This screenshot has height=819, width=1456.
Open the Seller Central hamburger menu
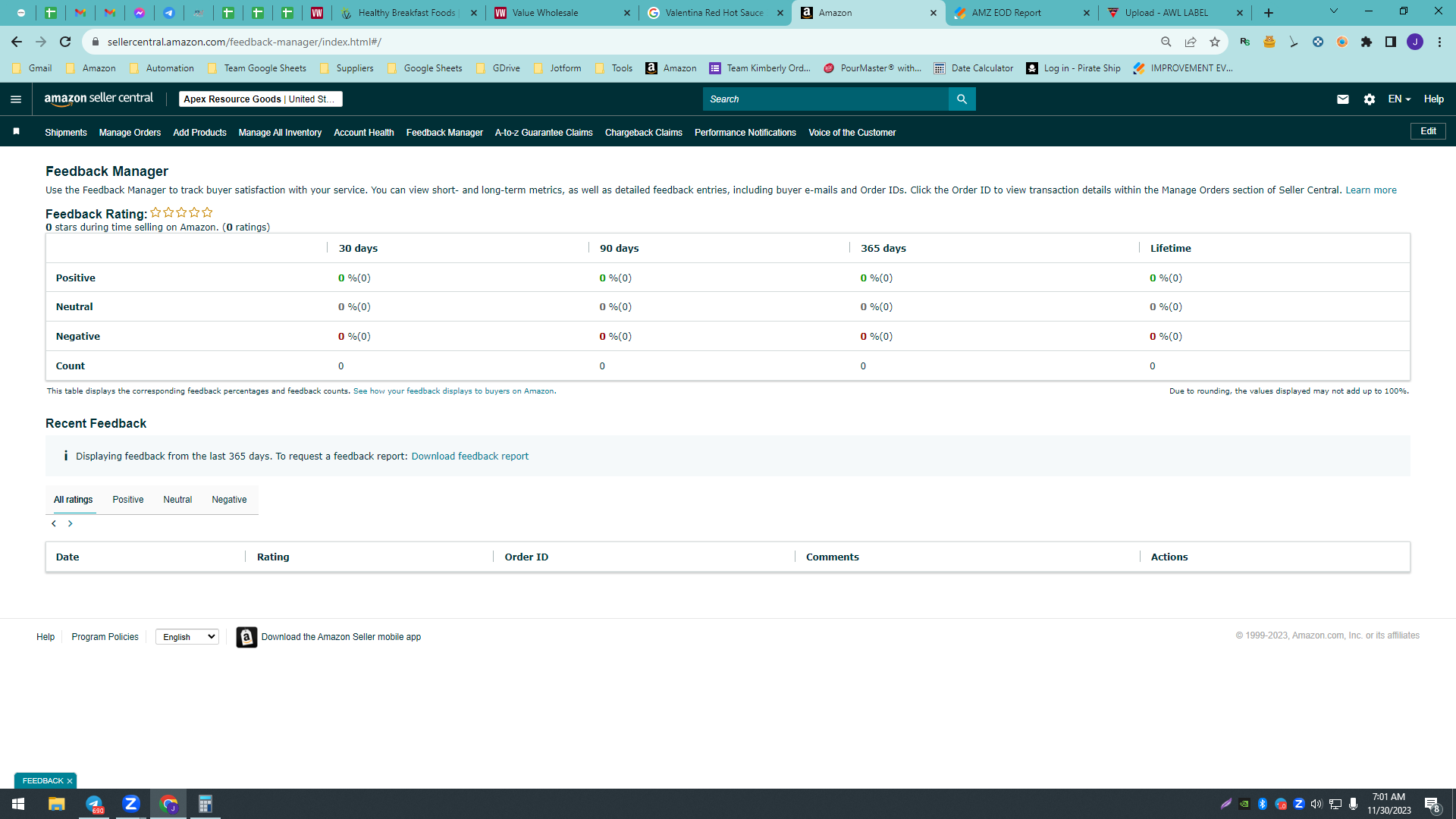click(x=16, y=99)
